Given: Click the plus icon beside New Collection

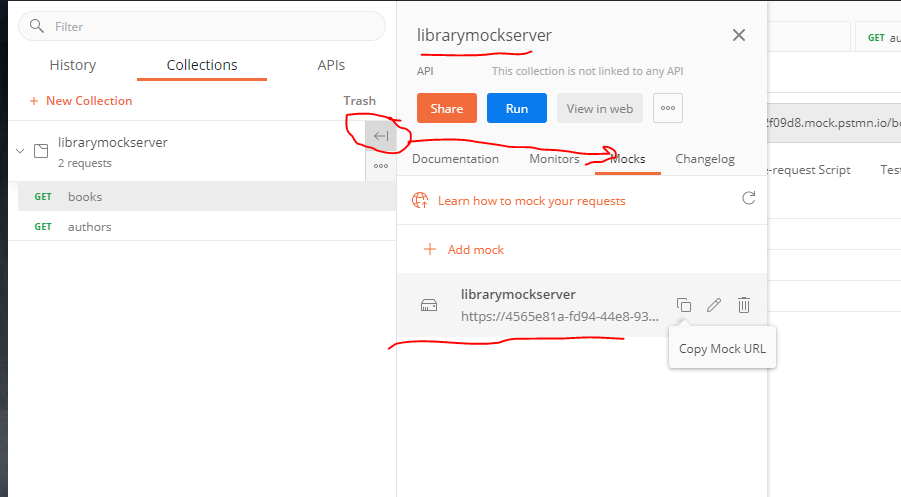Looking at the screenshot, I should click(34, 101).
